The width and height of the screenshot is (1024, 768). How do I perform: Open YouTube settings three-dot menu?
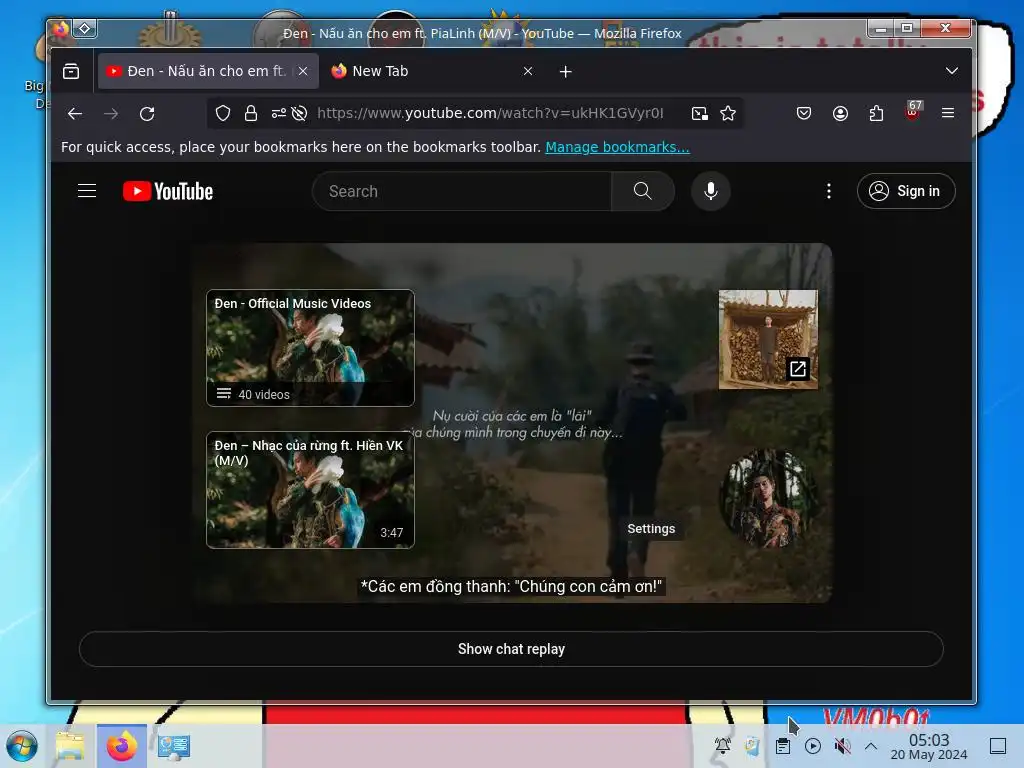pos(829,191)
